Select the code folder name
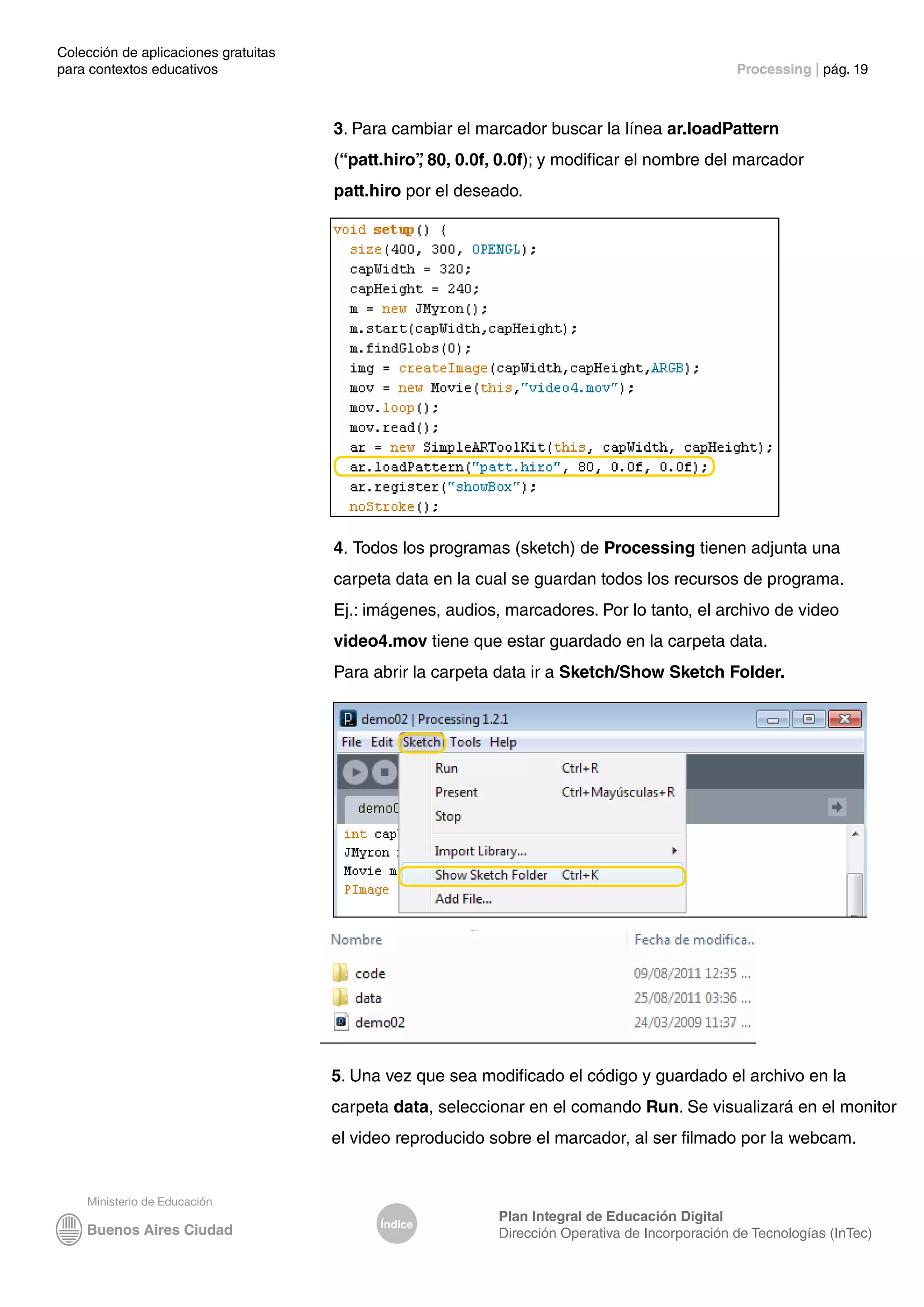The height and width of the screenshot is (1307, 924). [370, 974]
